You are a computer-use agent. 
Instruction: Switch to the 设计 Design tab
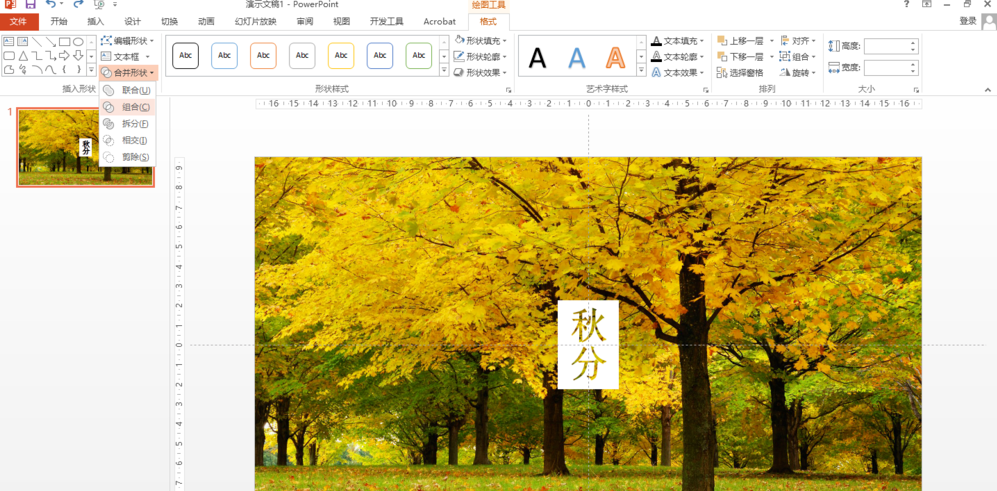[x=132, y=22]
